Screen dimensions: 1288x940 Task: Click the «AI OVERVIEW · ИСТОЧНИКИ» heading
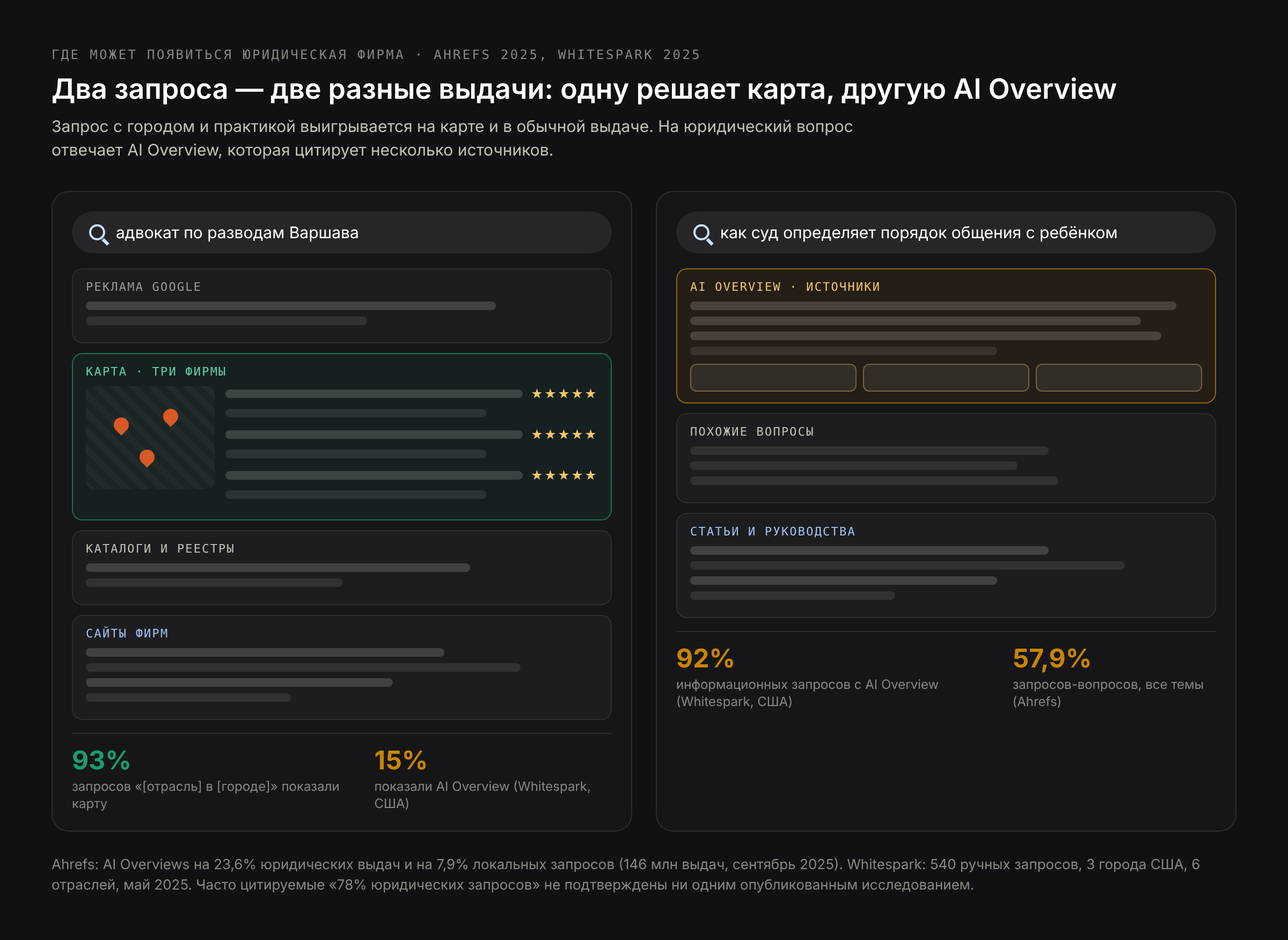pyautogui.click(x=786, y=287)
